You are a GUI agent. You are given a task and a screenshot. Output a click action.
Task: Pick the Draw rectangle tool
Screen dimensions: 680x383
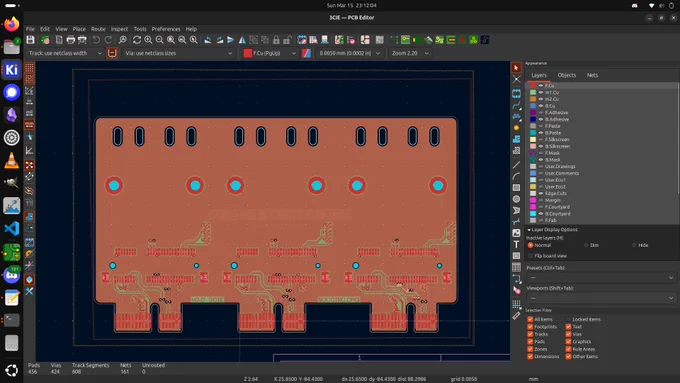pos(516,188)
